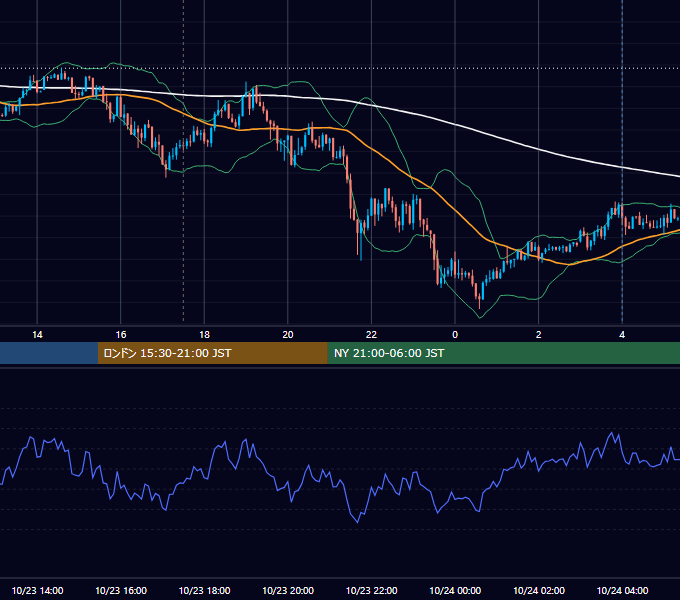Click hour label 22 on chart axis

point(371,335)
